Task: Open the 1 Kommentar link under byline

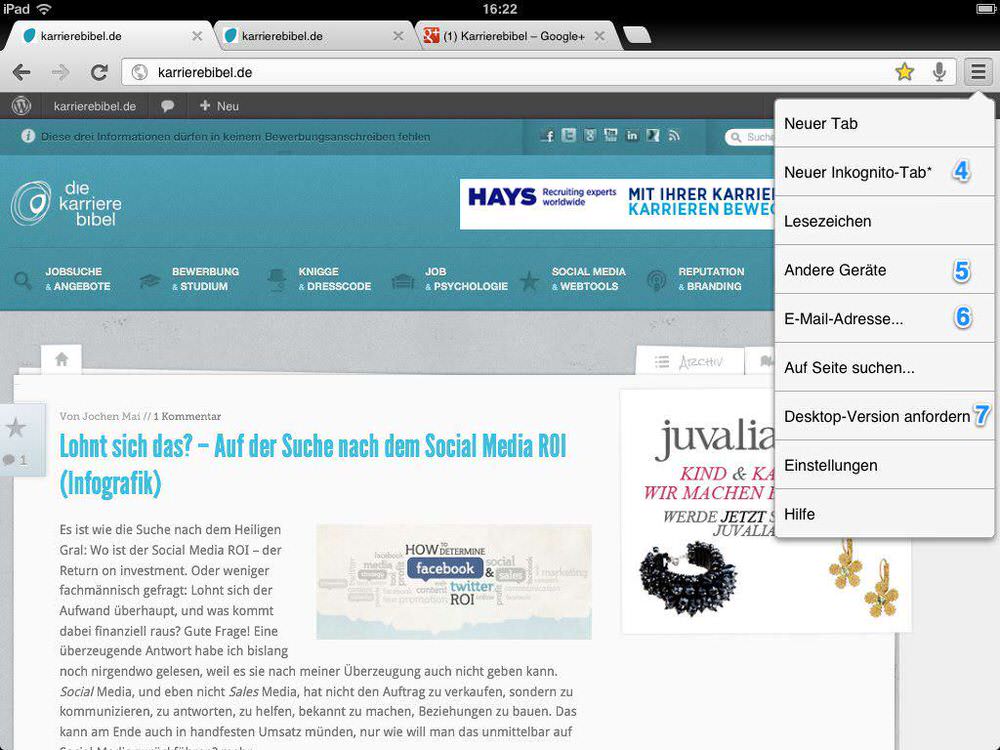Action: 188,416
